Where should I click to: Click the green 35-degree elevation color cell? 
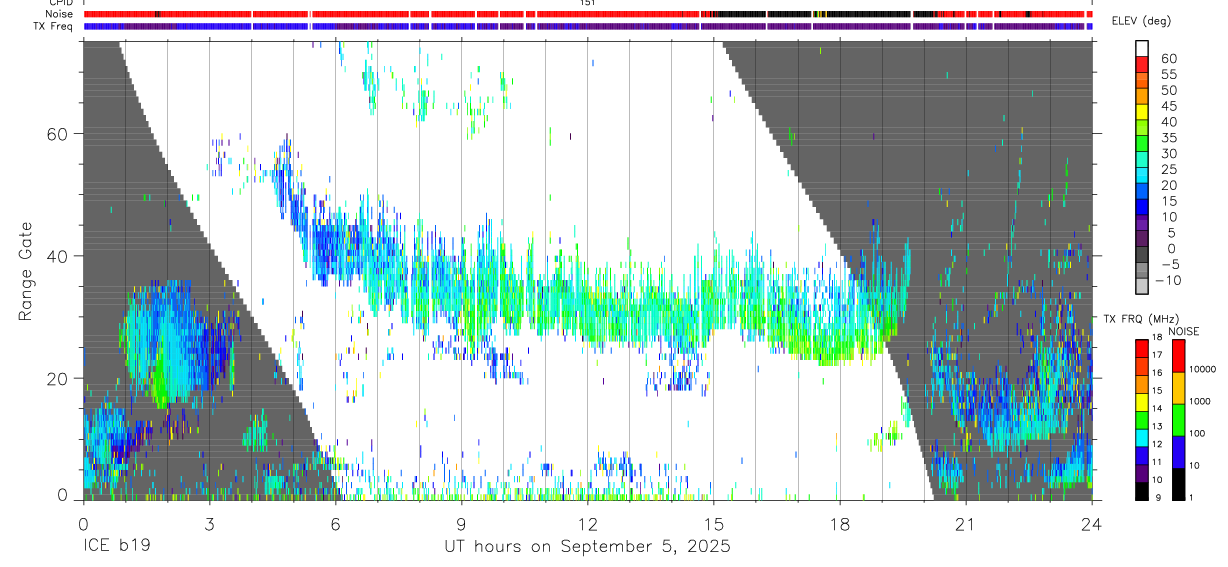1142,143
